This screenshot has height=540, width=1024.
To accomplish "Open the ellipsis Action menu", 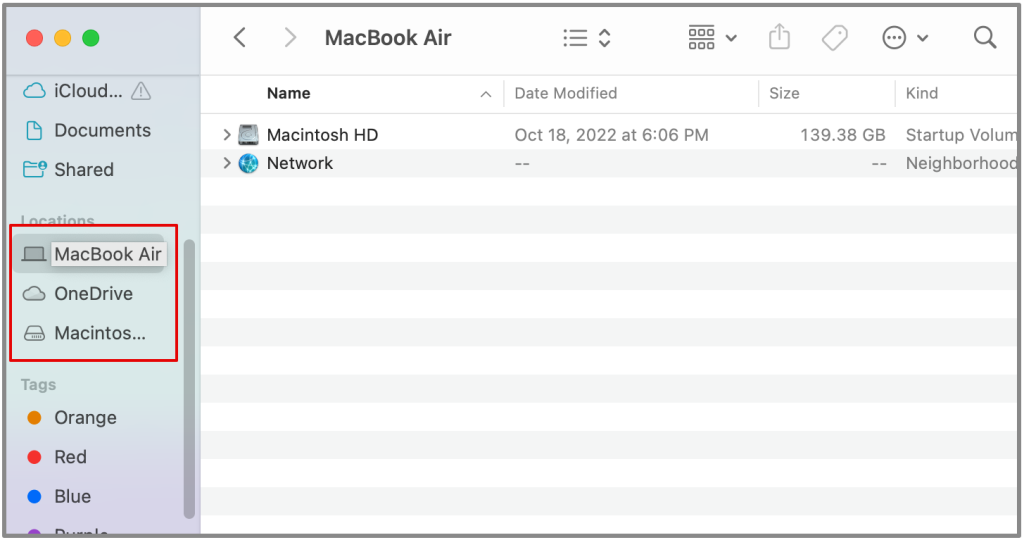I will click(x=894, y=38).
